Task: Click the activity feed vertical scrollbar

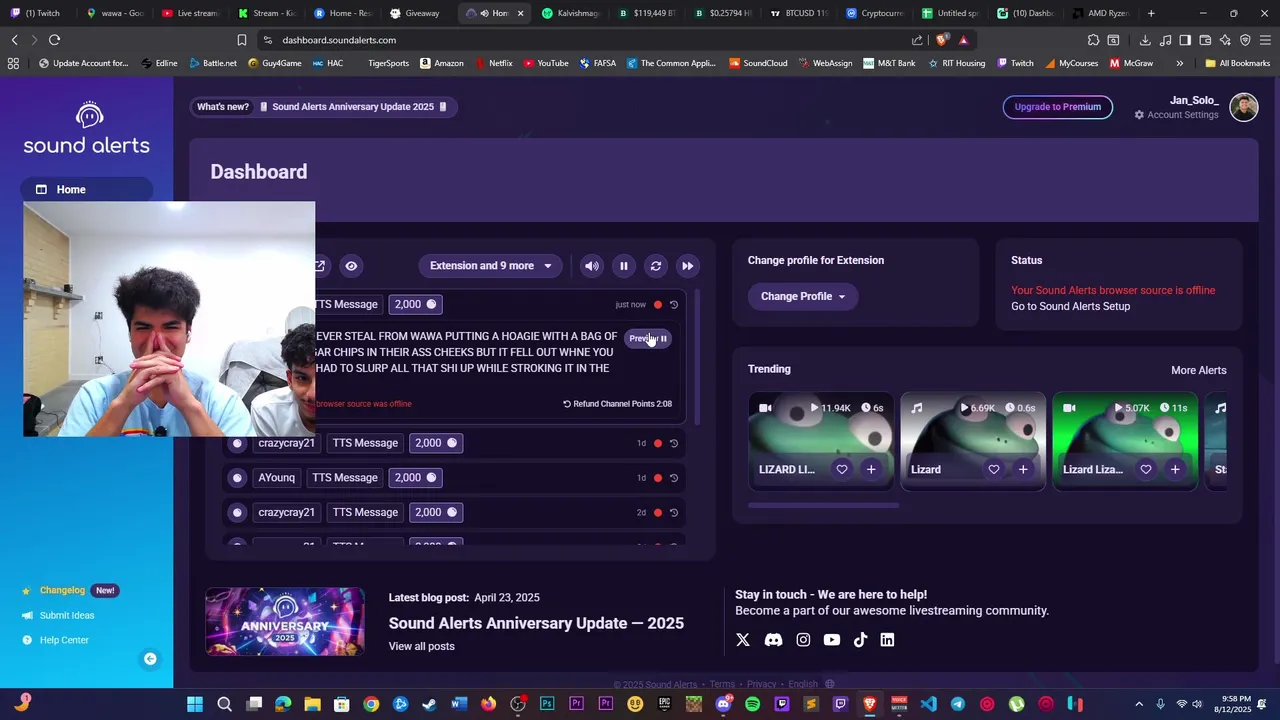Action: tap(697, 356)
